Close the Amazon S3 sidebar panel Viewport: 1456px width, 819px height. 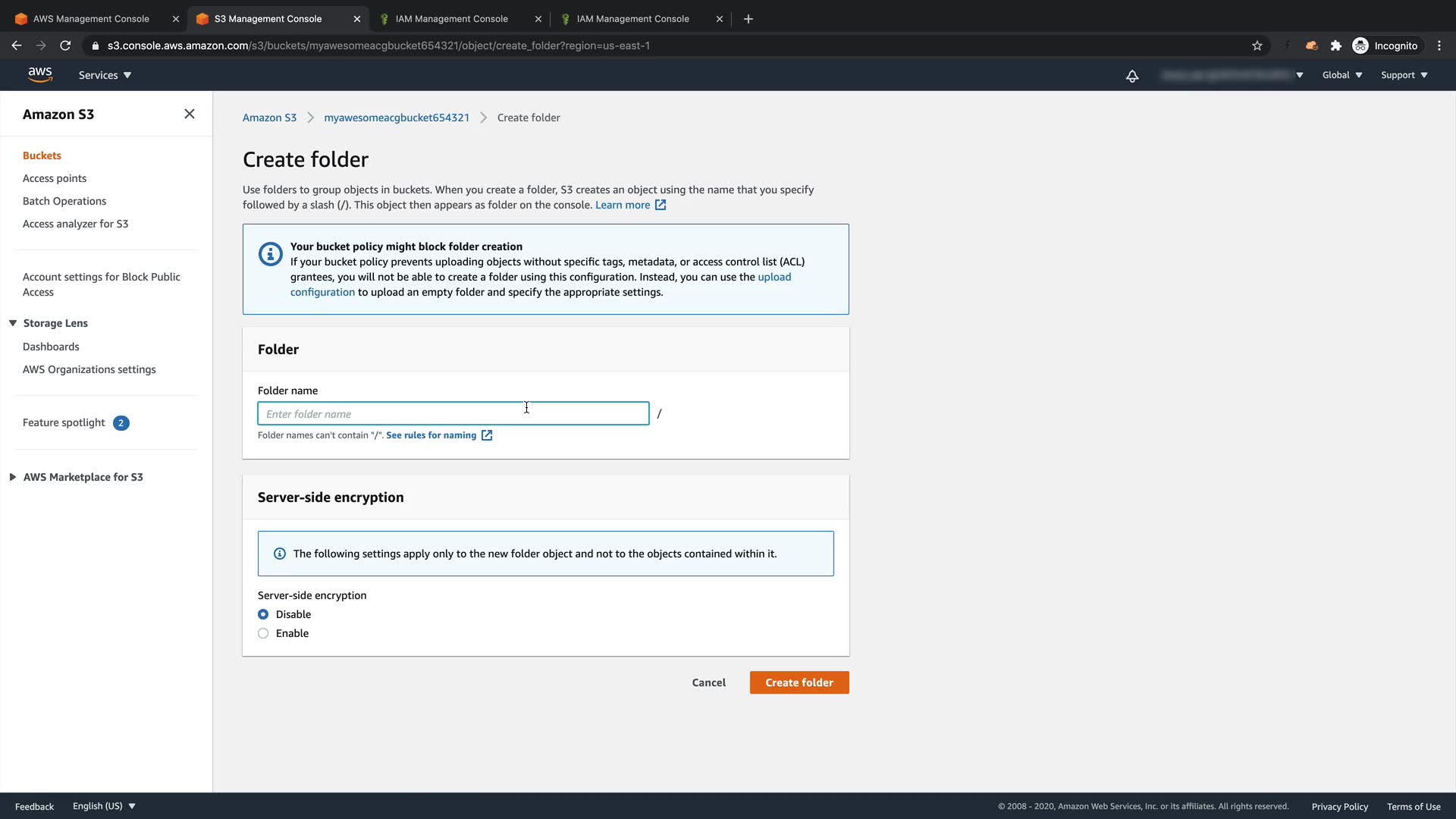coord(190,114)
